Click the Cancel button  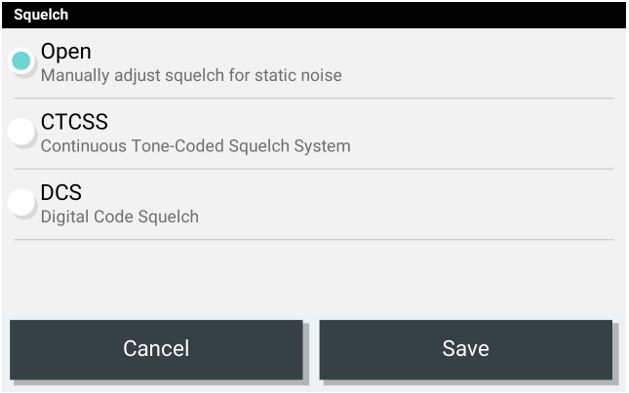pyautogui.click(x=156, y=349)
